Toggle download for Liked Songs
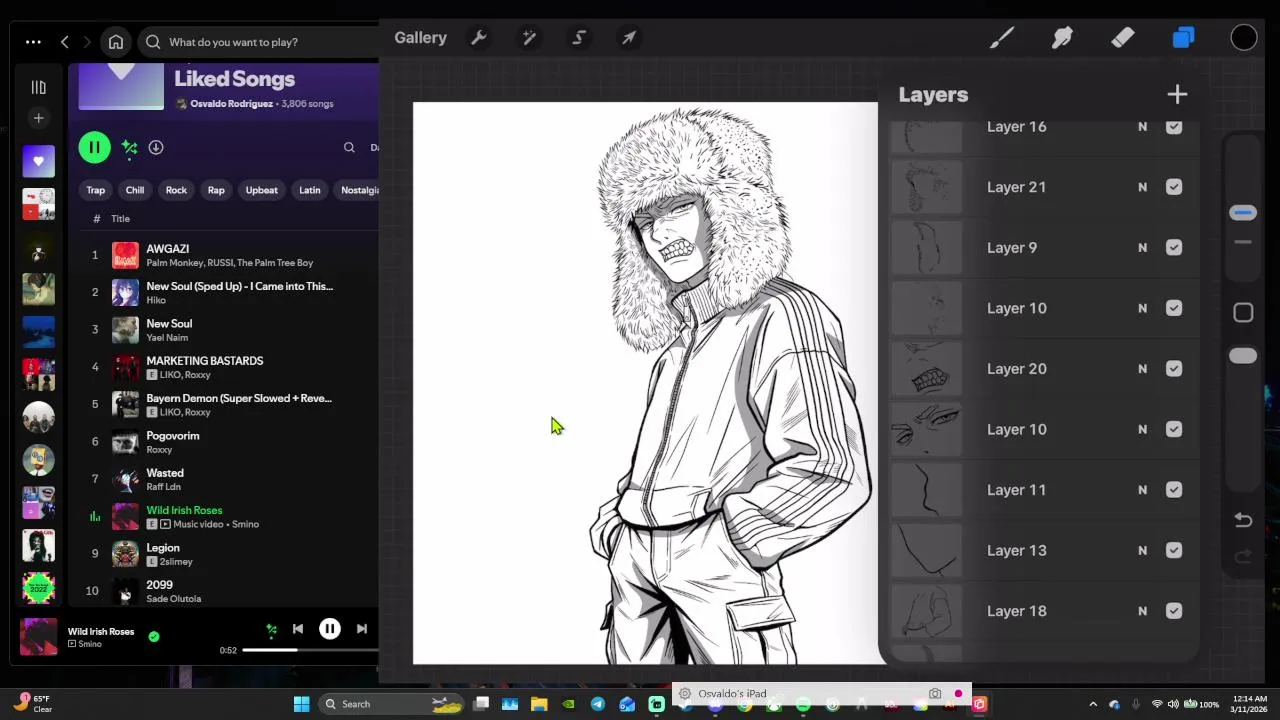 [x=156, y=147]
